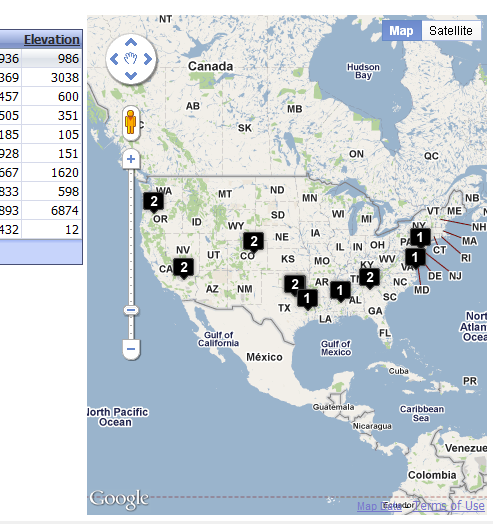Select the Street View pegman icon

[131, 122]
